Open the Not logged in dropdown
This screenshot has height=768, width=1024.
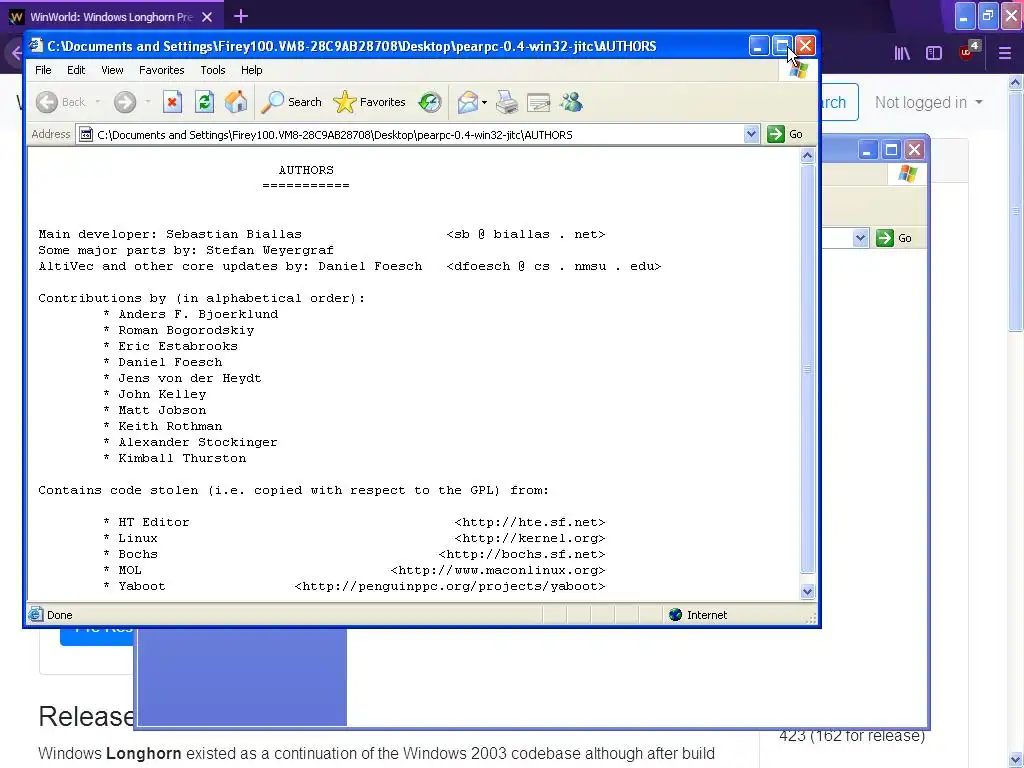pos(928,103)
